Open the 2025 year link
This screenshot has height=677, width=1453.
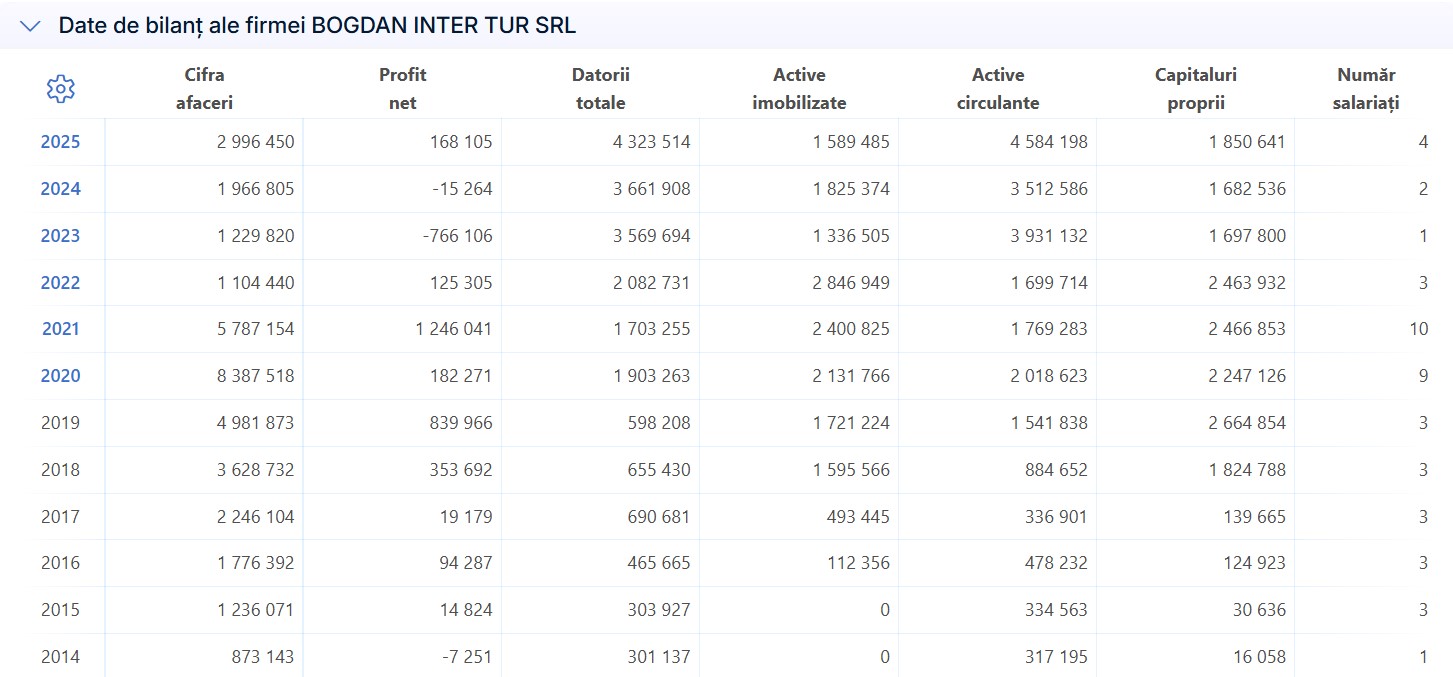(x=60, y=142)
